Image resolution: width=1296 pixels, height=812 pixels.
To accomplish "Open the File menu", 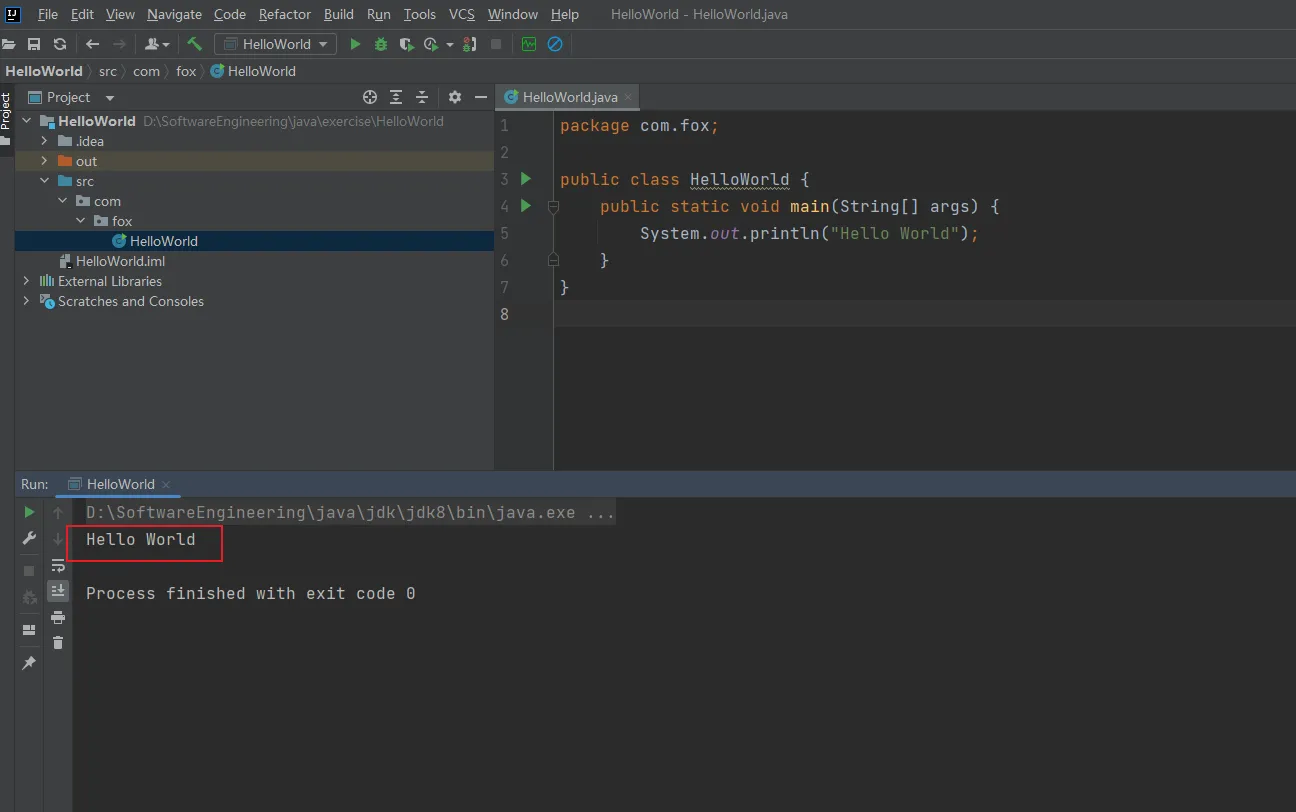I will pyautogui.click(x=48, y=14).
